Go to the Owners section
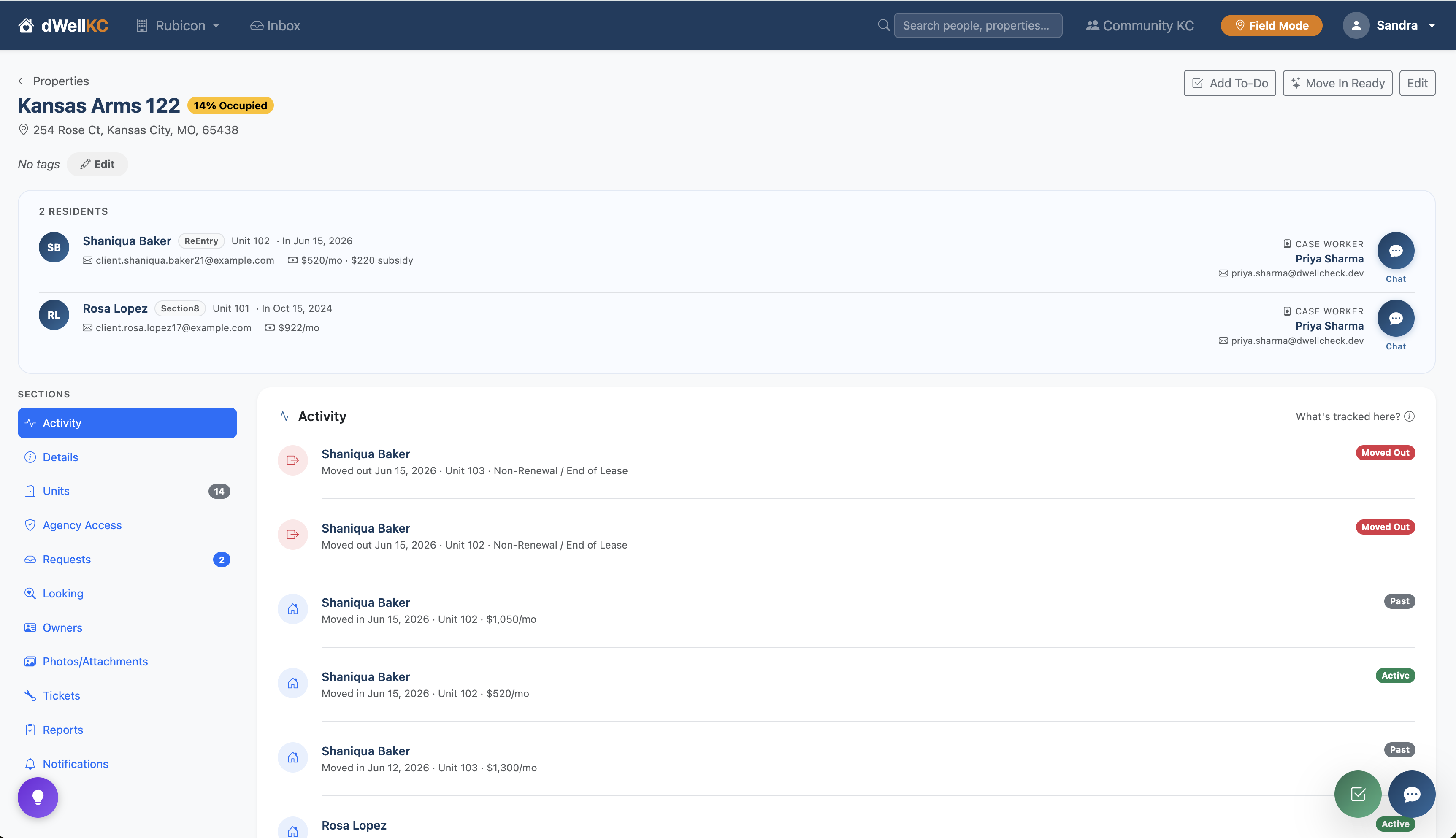The width and height of the screenshot is (1456, 838). pos(127,627)
